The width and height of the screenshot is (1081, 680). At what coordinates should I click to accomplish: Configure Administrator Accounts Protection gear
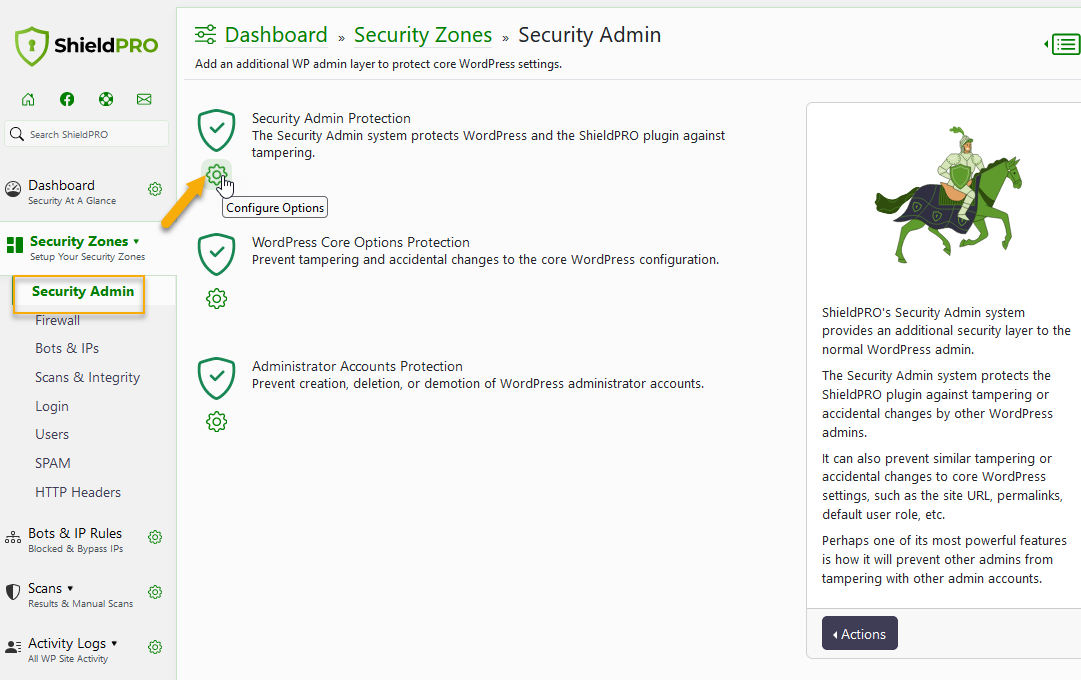[216, 422]
